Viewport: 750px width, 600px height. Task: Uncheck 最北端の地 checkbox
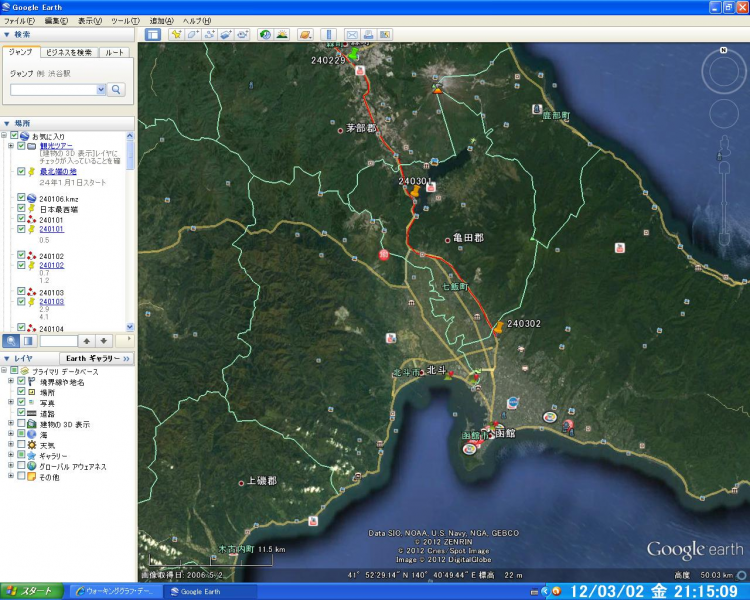click(x=21, y=171)
